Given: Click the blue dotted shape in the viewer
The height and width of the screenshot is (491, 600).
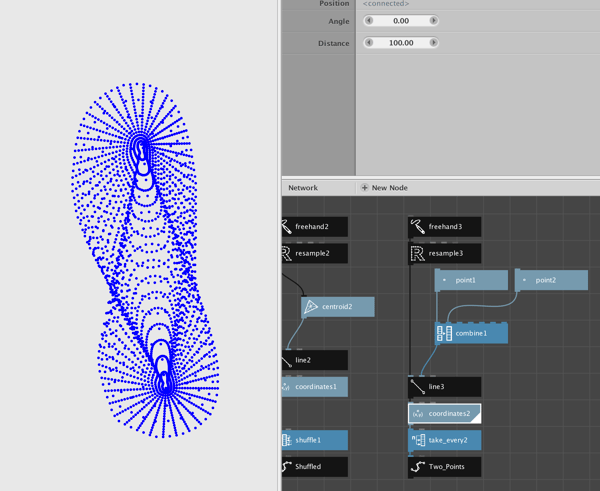Looking at the screenshot, I should (x=145, y=260).
